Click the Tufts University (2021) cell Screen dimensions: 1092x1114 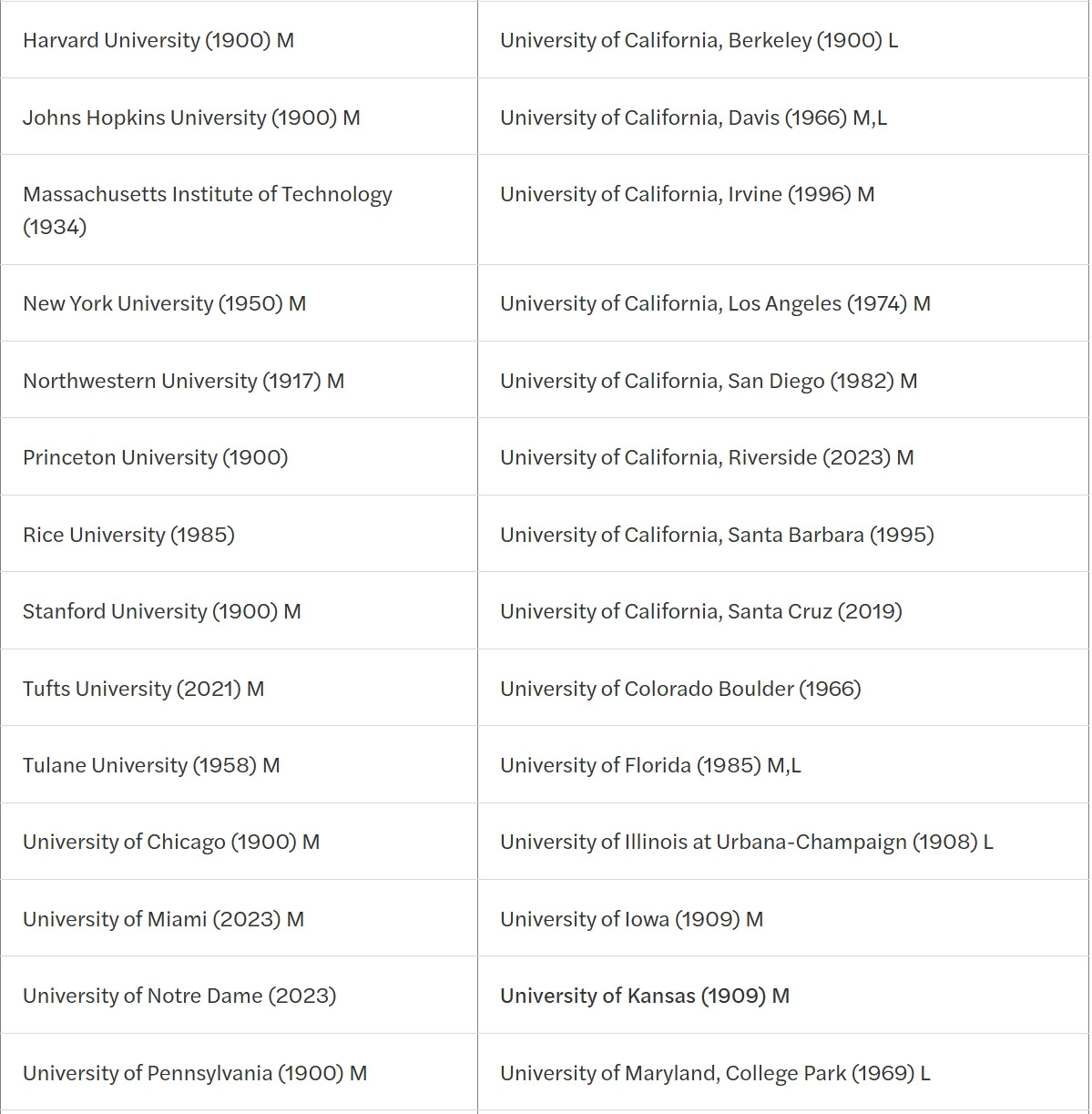click(143, 689)
